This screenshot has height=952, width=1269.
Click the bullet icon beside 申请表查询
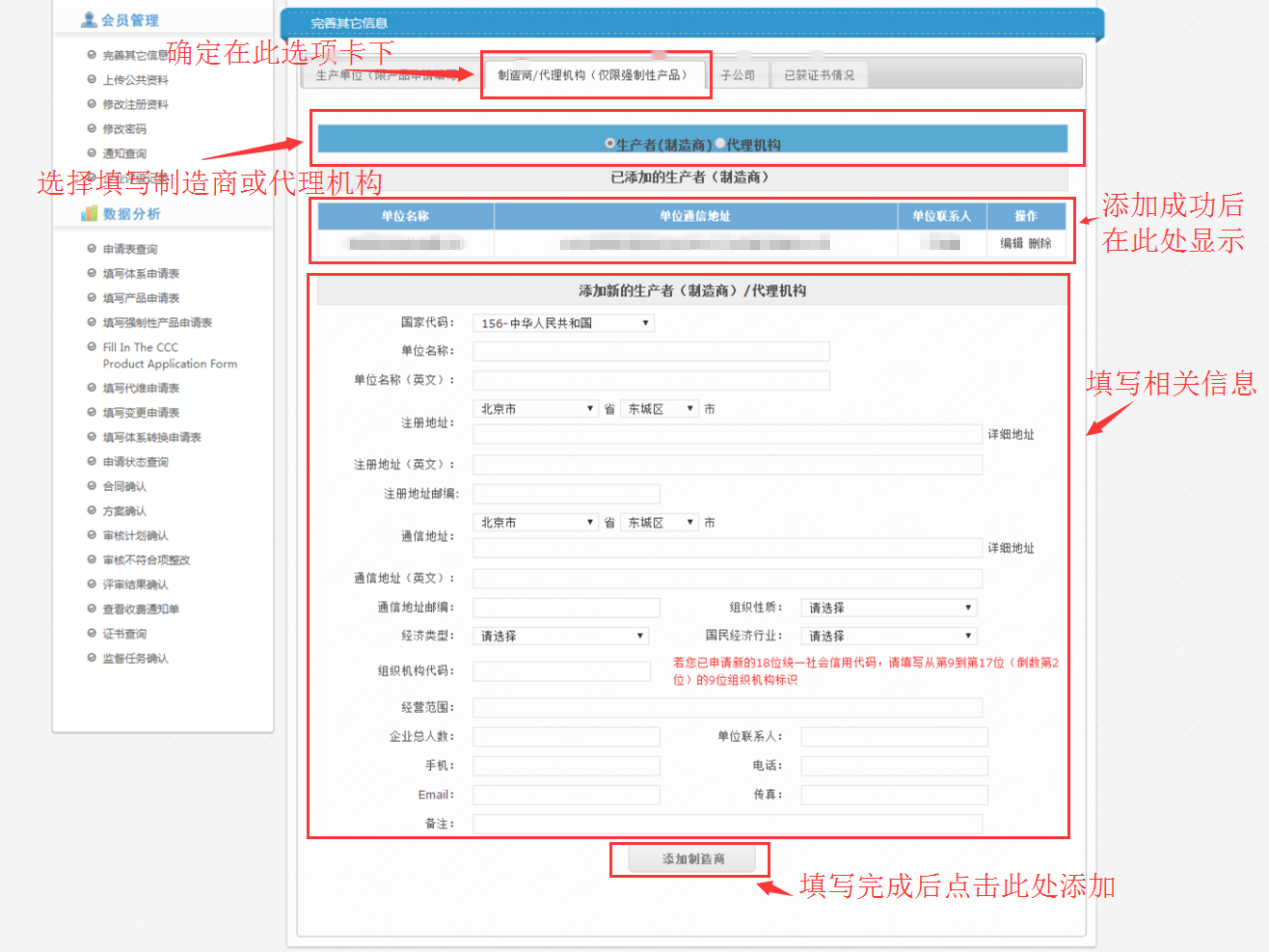pyautogui.click(x=92, y=249)
